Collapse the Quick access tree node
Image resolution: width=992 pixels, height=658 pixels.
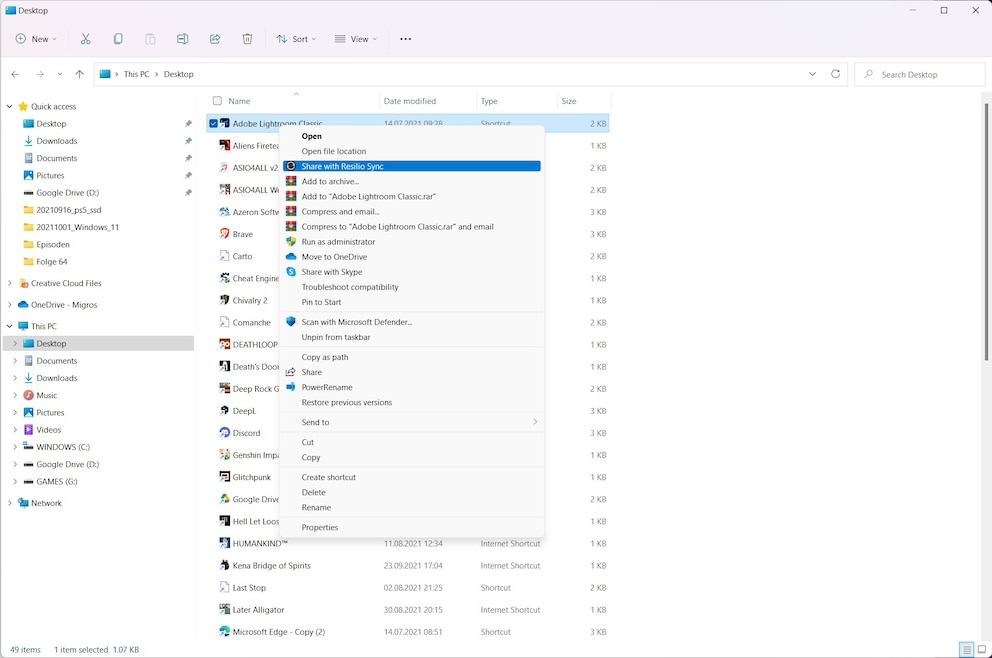(9, 106)
